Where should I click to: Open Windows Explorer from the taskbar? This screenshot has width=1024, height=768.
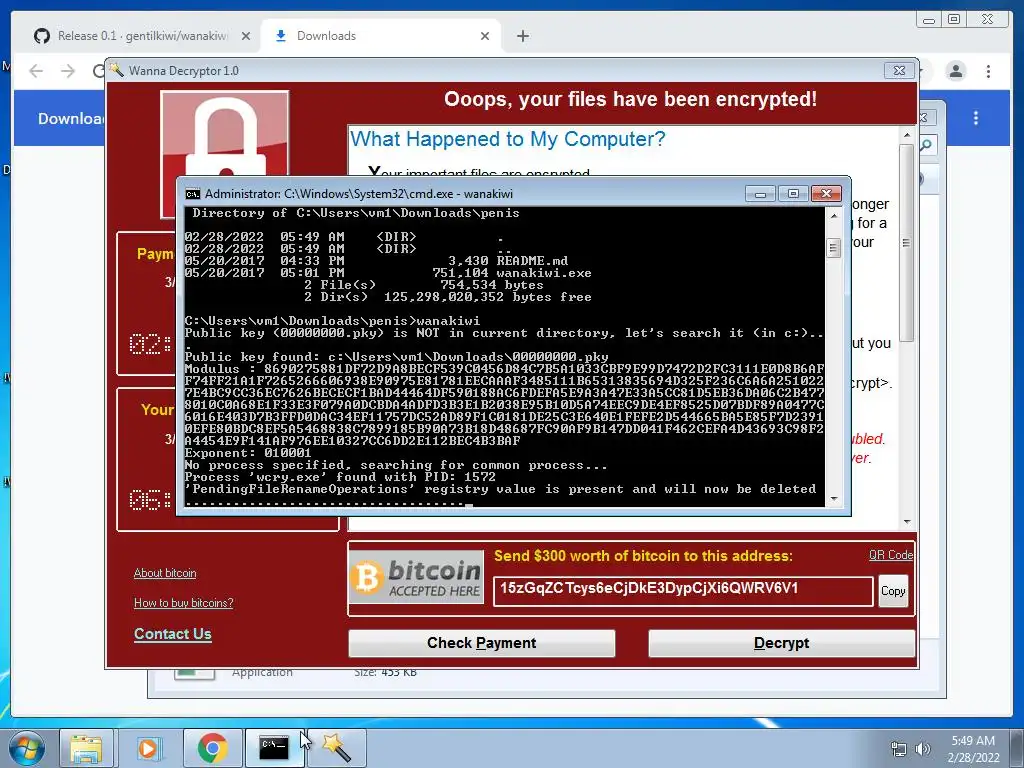coord(86,748)
